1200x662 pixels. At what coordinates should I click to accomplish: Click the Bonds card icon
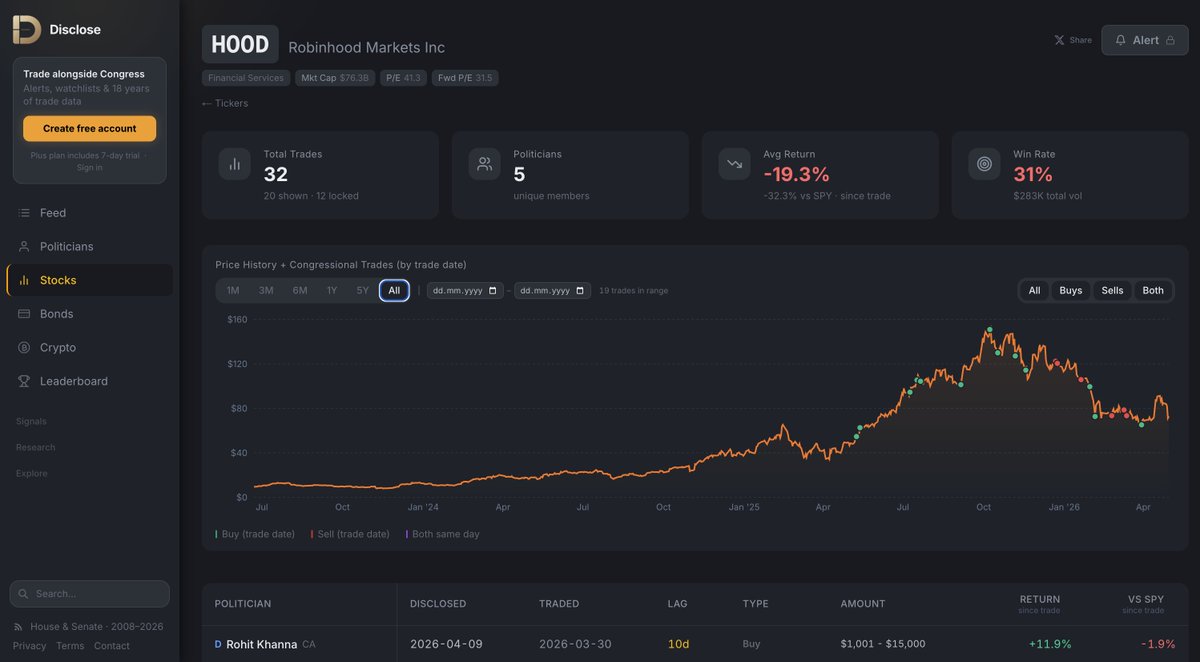click(x=24, y=314)
